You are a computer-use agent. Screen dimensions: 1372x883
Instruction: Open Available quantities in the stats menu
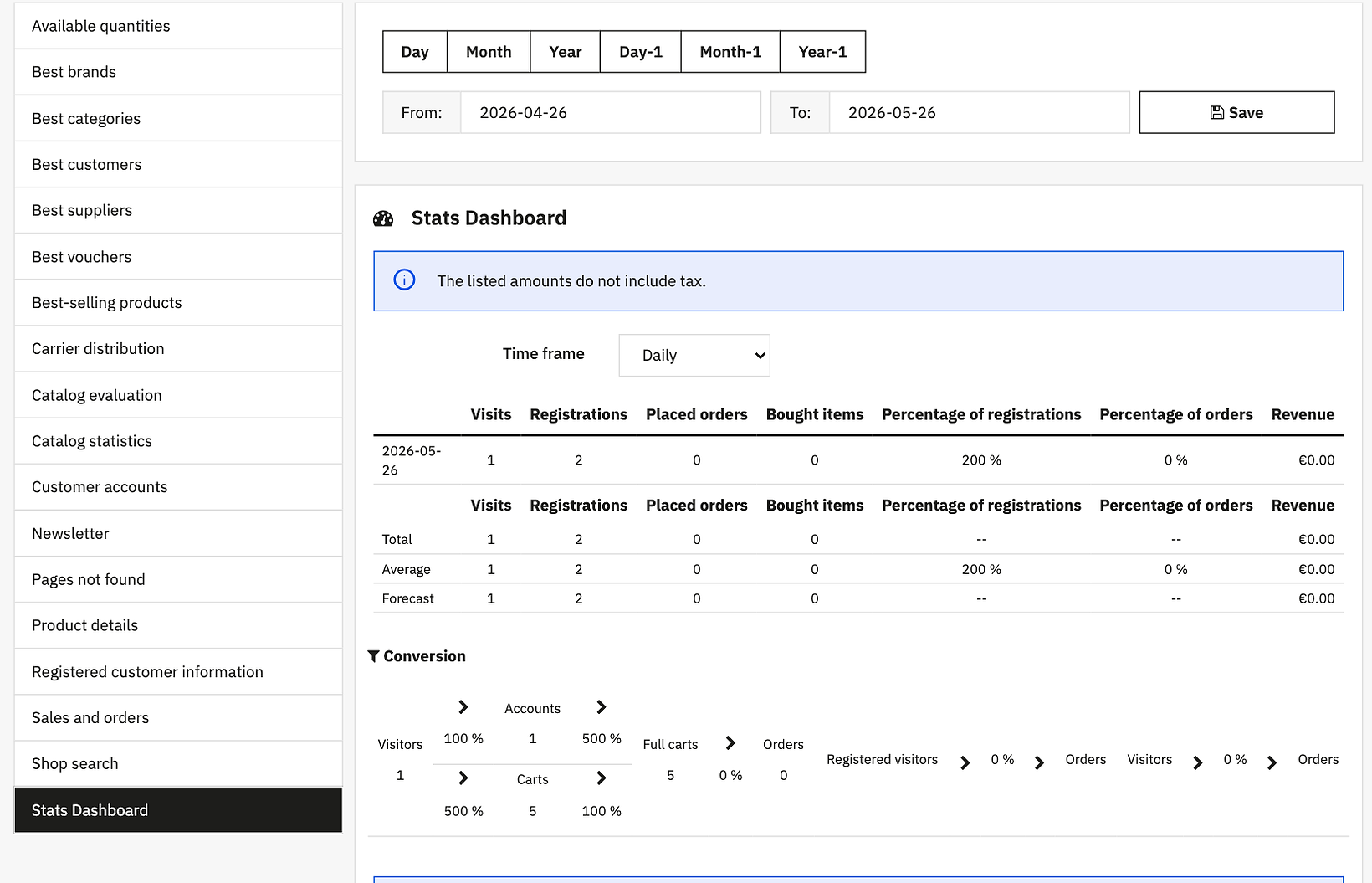click(x=178, y=26)
